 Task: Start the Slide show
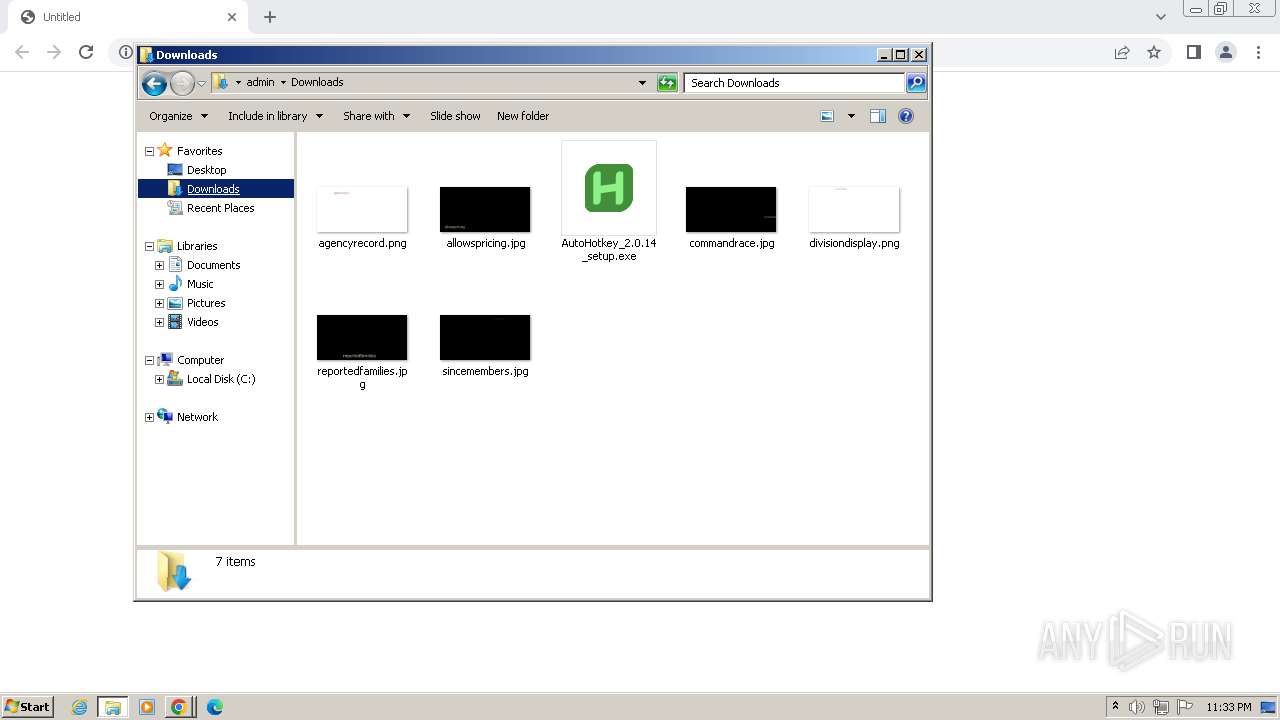pyautogui.click(x=455, y=116)
